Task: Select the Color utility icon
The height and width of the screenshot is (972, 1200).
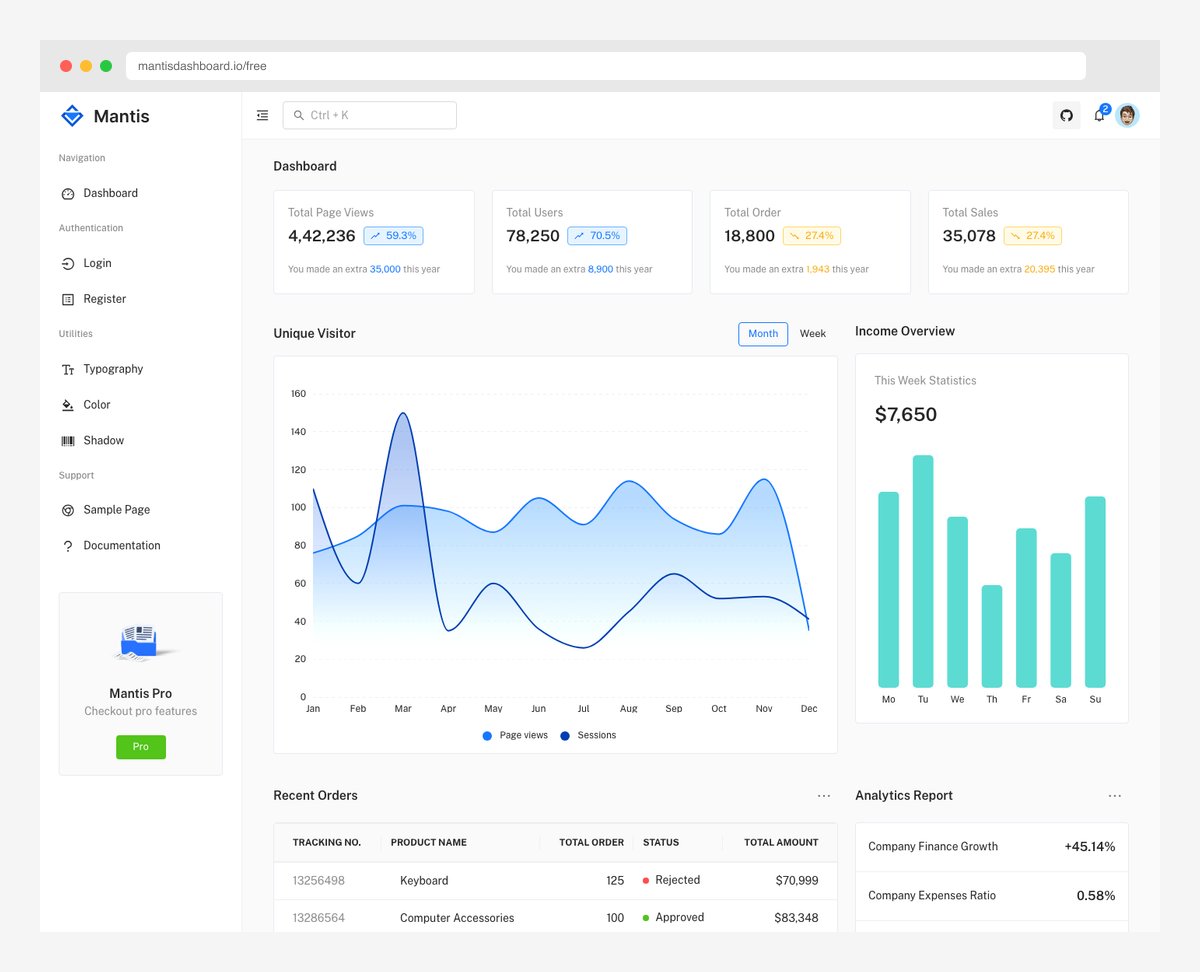Action: pos(68,404)
